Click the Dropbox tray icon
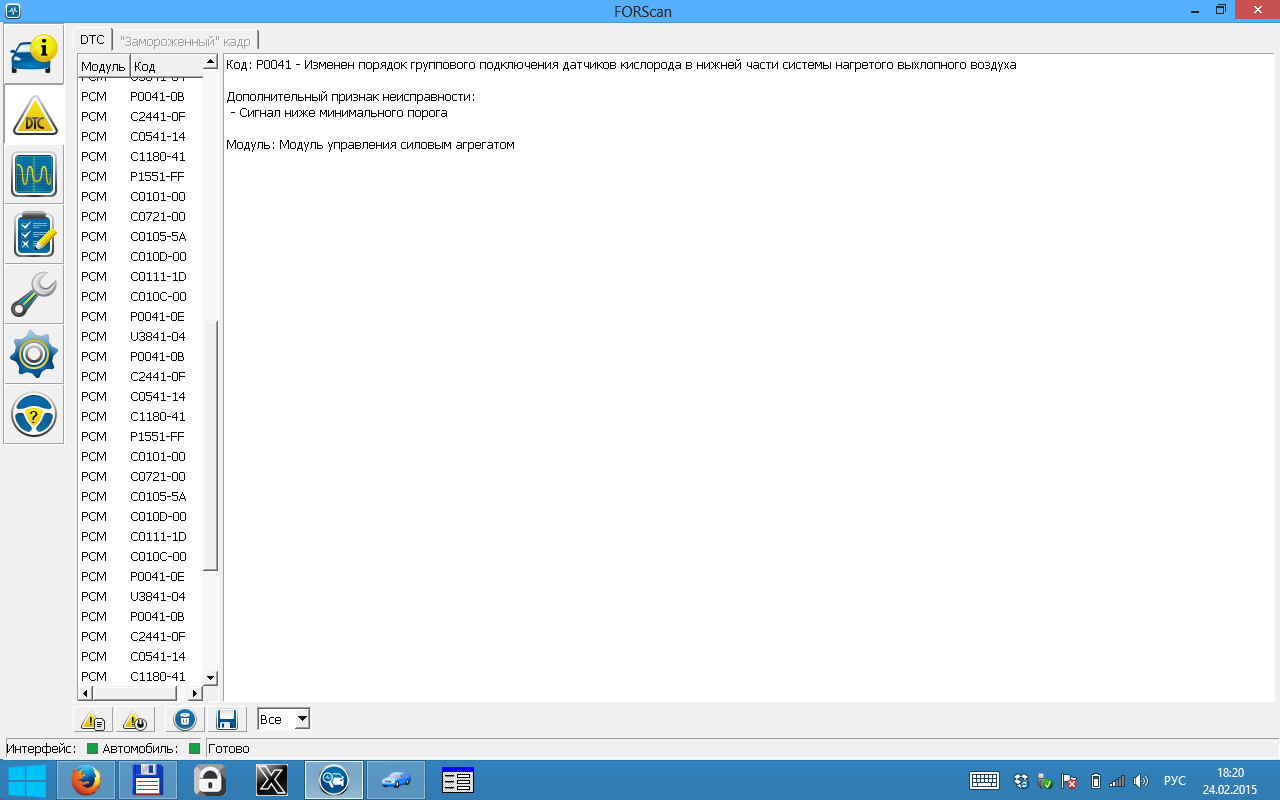The height and width of the screenshot is (800, 1280). pos(1021,781)
